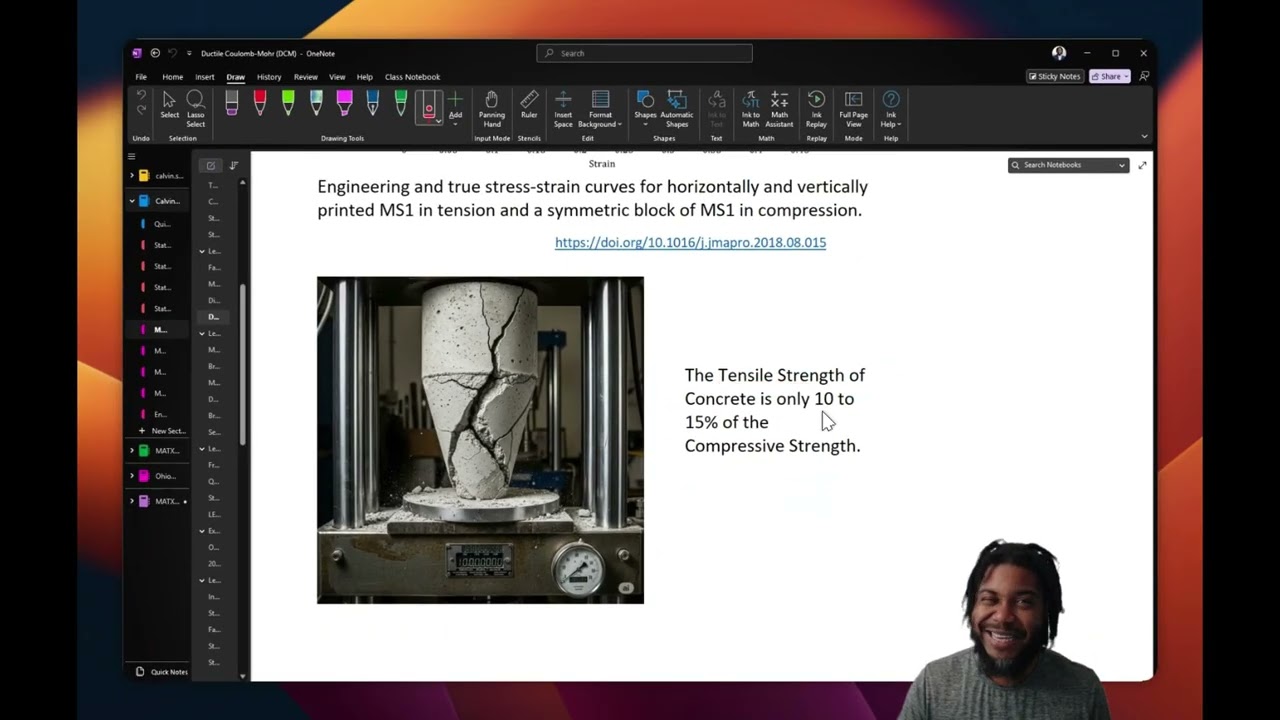1280x720 pixels.
Task: Start Ink Replay
Action: [816, 108]
